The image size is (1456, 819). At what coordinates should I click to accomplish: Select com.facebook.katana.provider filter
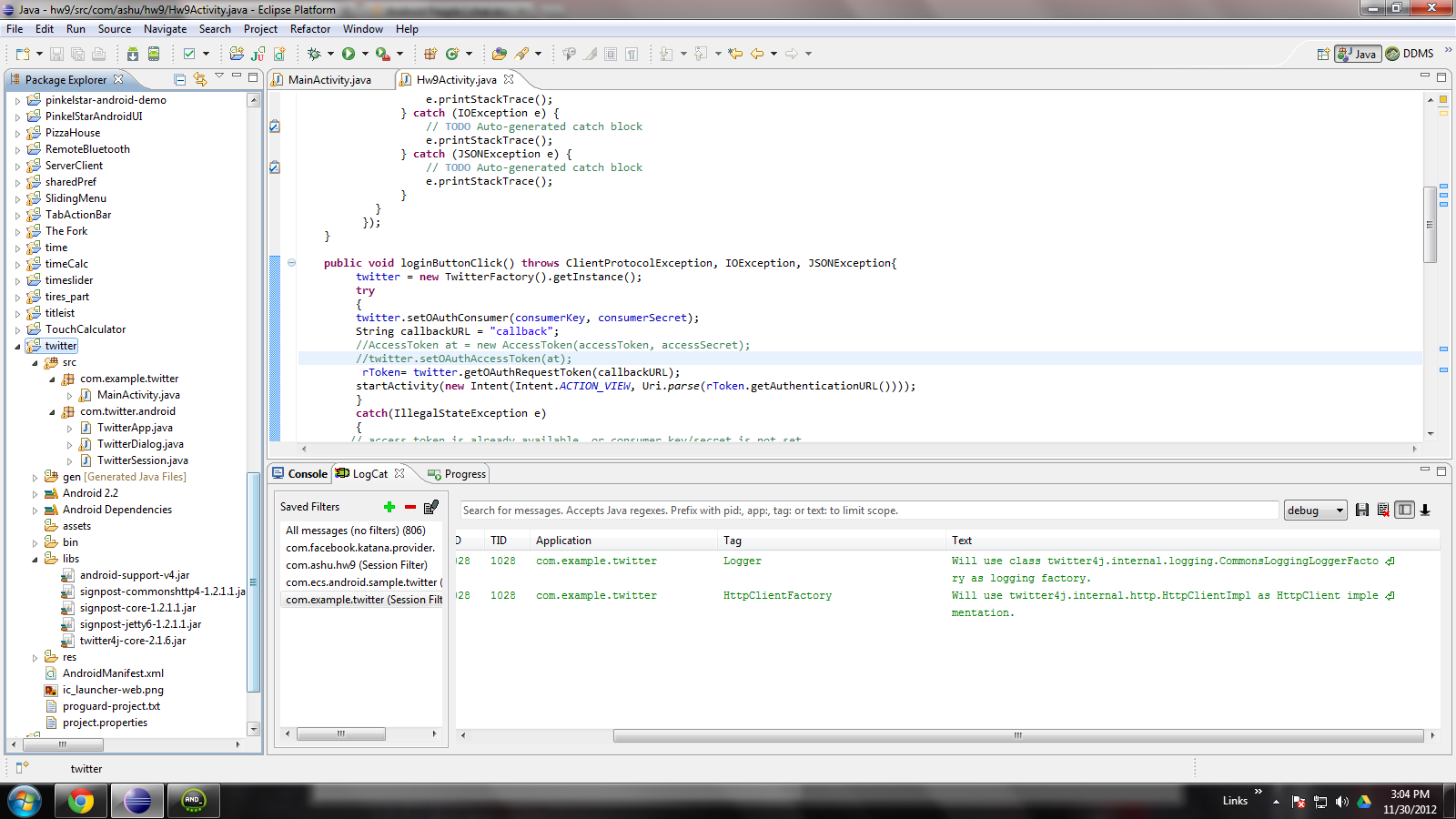pyautogui.click(x=362, y=548)
